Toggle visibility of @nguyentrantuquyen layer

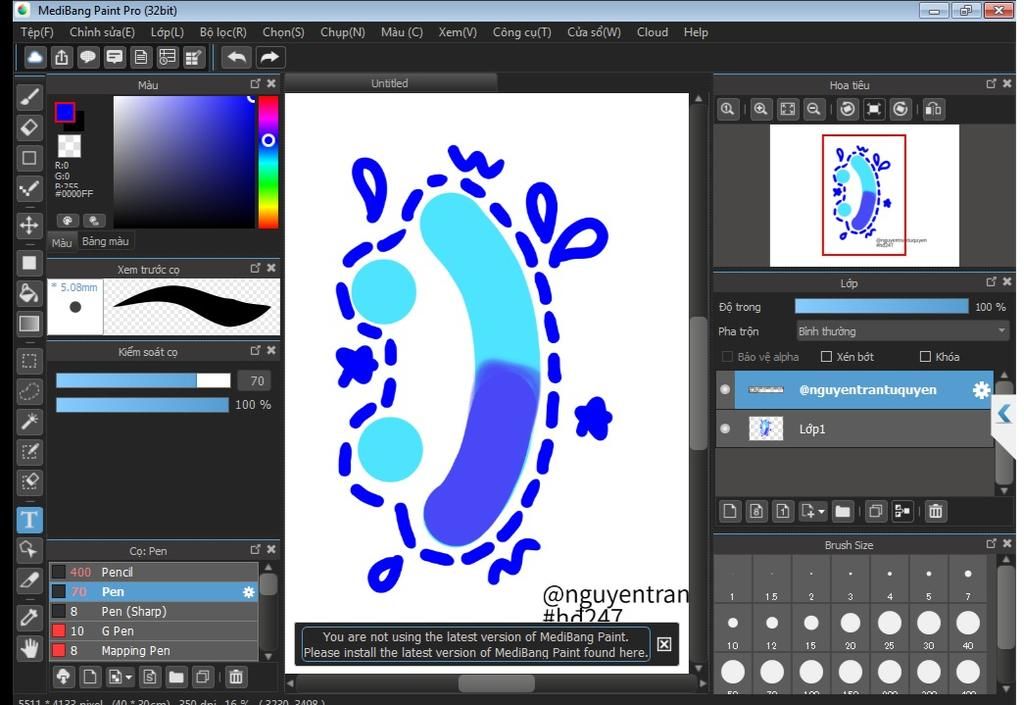click(x=725, y=390)
